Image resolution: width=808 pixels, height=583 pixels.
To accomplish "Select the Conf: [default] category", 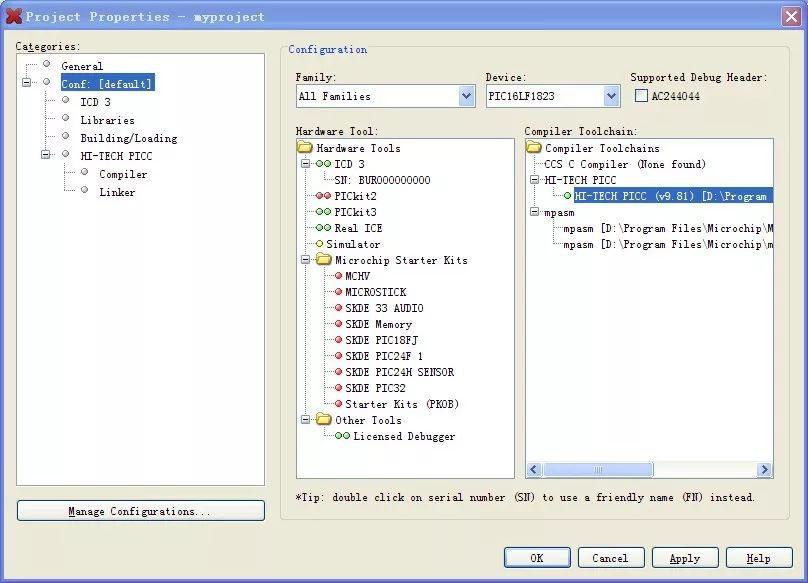I will click(107, 83).
